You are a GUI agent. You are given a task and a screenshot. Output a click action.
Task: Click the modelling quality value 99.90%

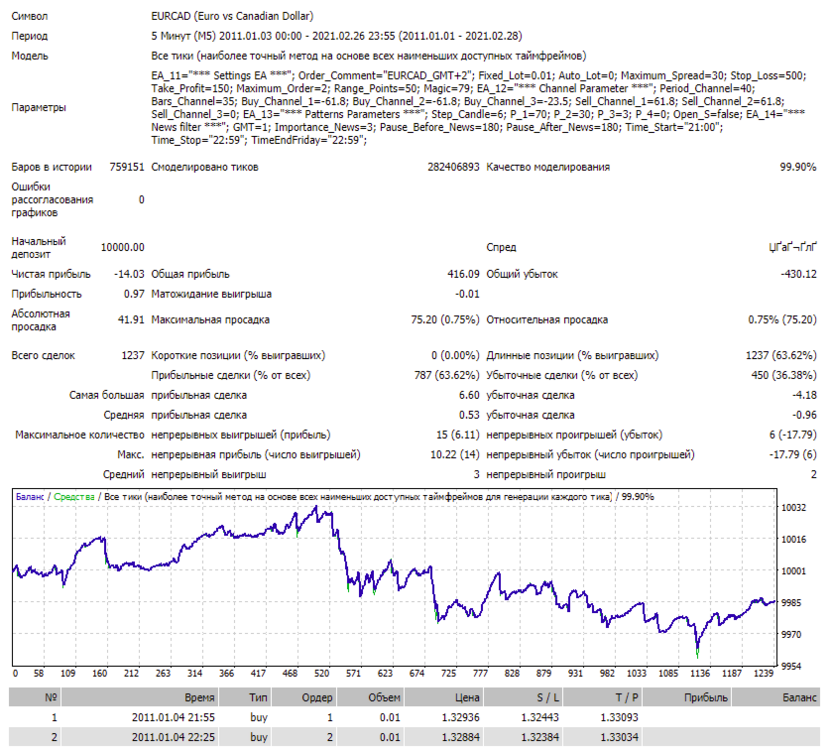pos(798,167)
